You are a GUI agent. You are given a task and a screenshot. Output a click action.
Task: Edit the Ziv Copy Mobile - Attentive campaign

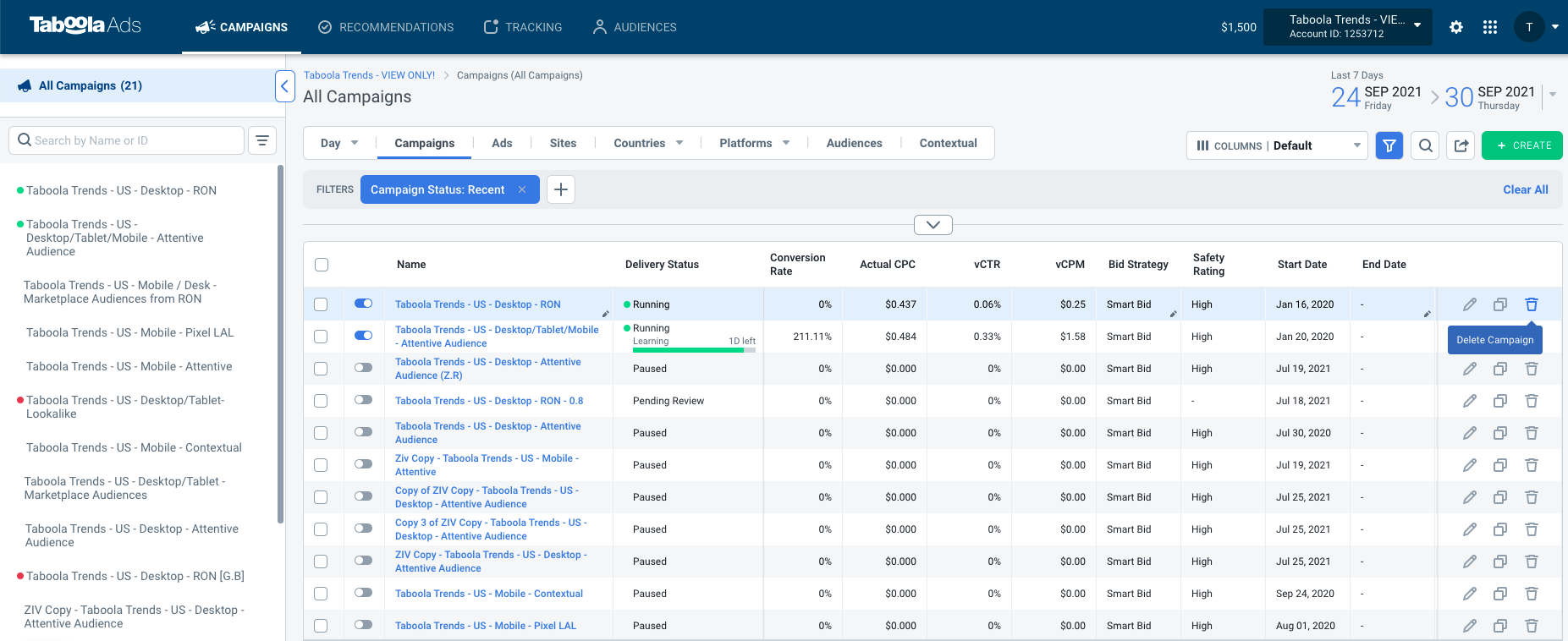1470,465
